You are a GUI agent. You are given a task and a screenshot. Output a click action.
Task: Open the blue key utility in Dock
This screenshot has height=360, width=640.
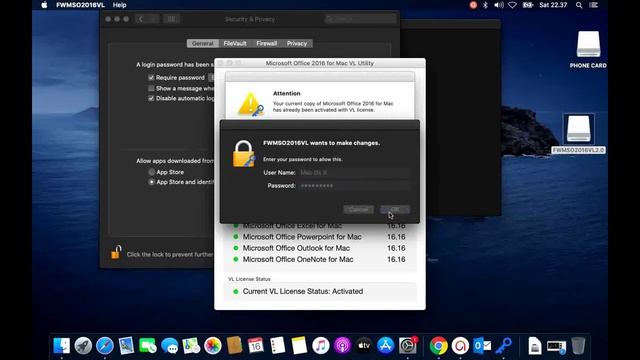tap(504, 346)
